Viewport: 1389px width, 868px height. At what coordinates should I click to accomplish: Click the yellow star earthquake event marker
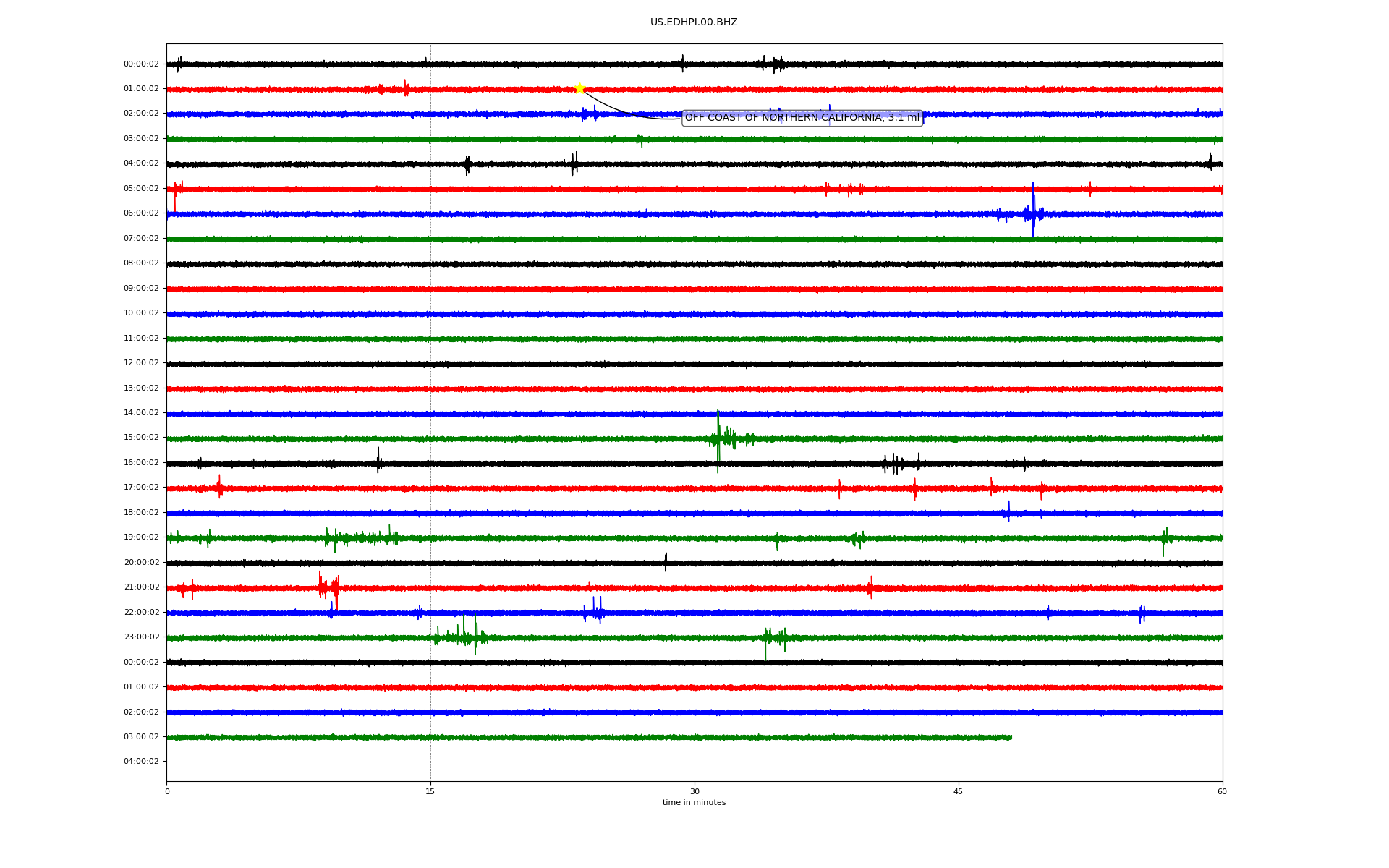click(579, 88)
